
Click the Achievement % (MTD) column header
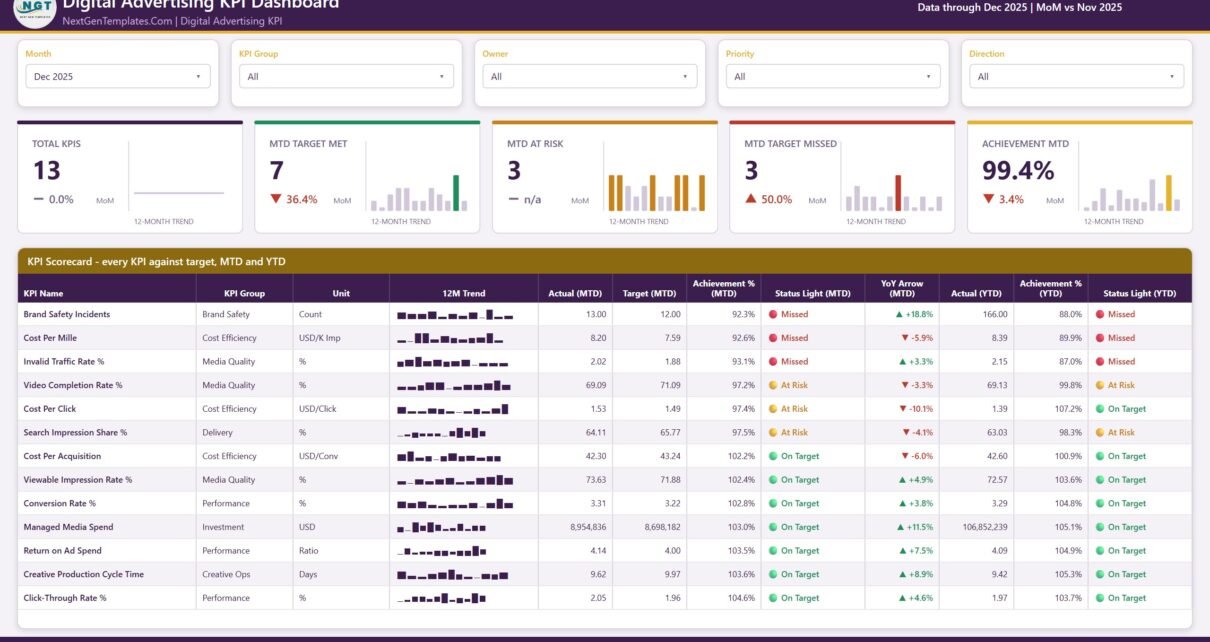724,288
